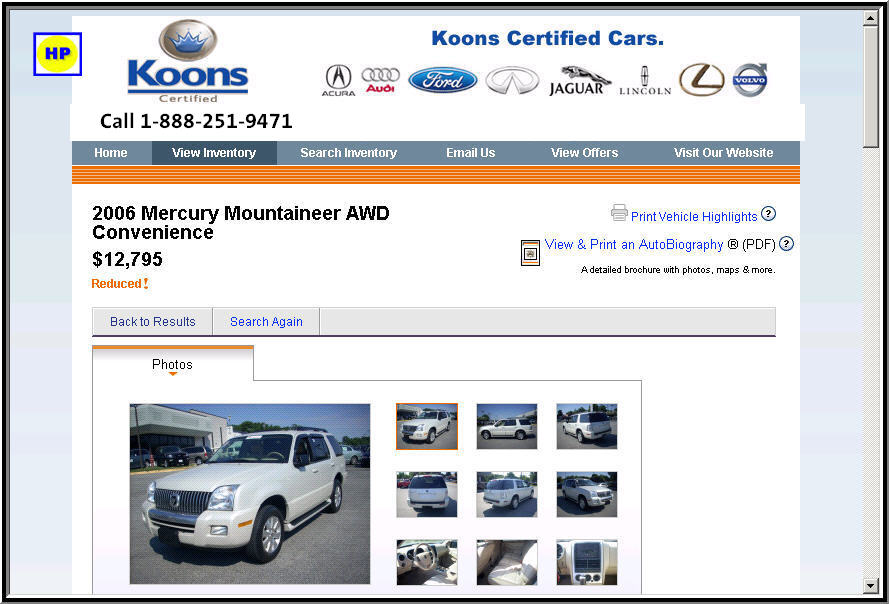889x604 pixels.
Task: Click the Ford oval logo
Action: click(x=442, y=80)
